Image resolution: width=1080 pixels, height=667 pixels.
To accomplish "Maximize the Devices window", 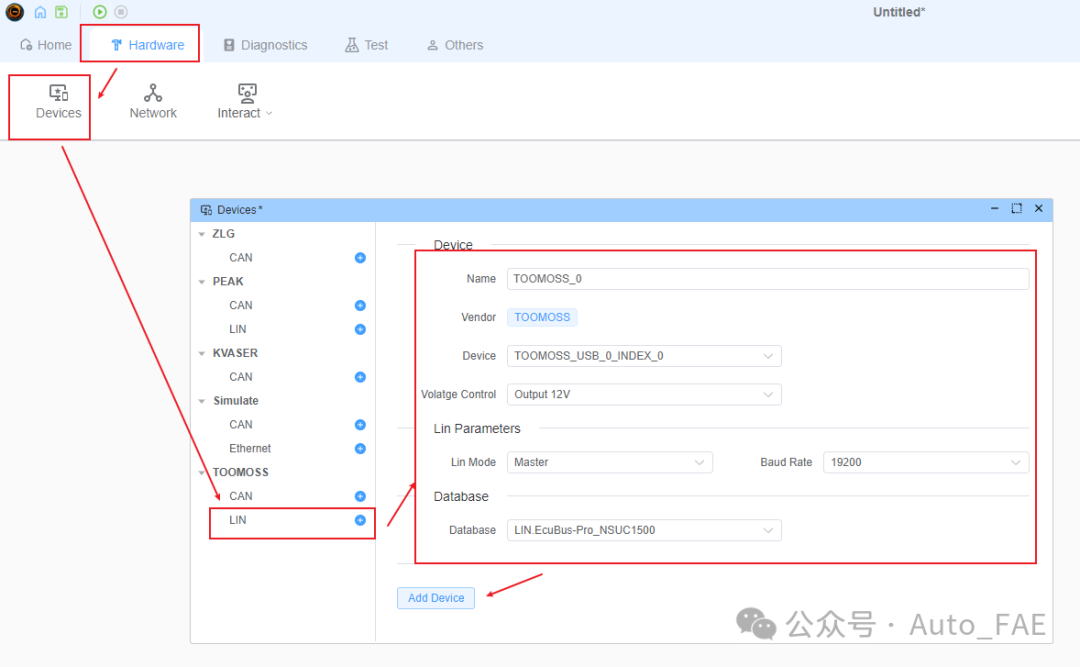I will (x=1017, y=208).
